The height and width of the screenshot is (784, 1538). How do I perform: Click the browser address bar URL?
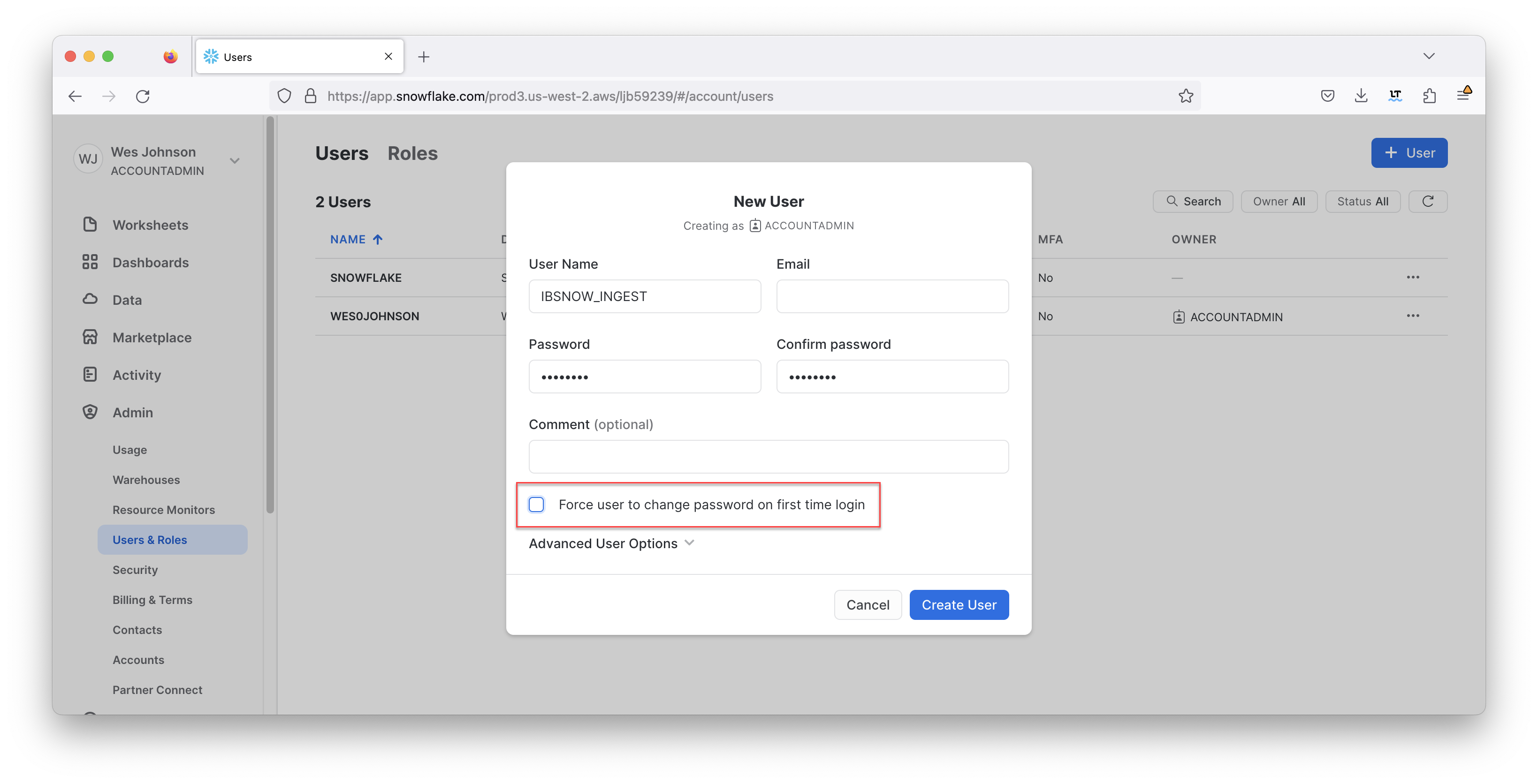click(550, 96)
